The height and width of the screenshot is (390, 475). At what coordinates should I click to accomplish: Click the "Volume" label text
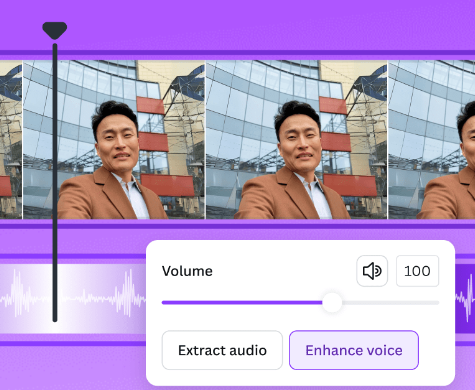[187, 271]
